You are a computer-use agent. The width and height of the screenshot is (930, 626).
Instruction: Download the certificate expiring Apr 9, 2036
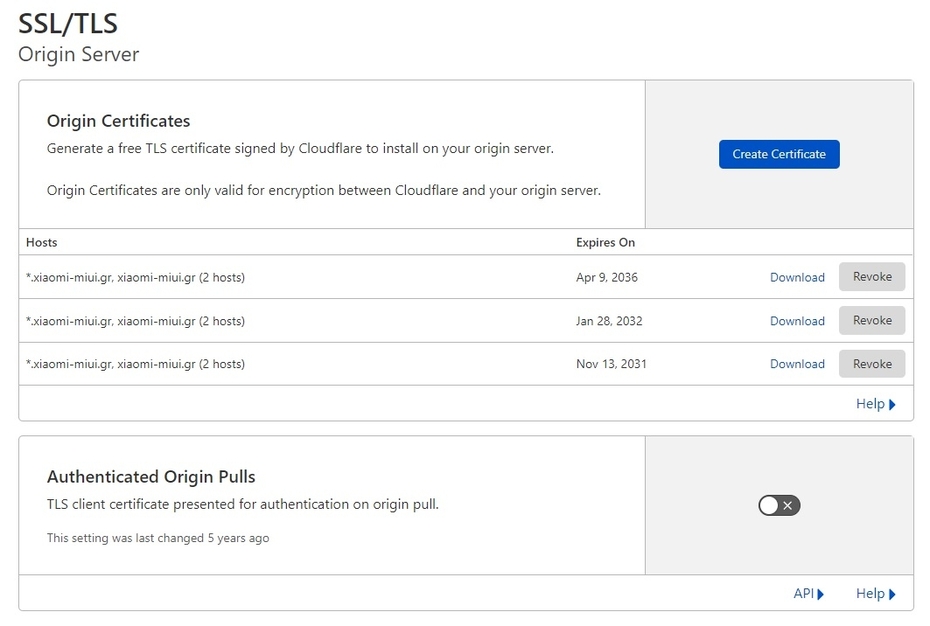pyautogui.click(x=797, y=277)
